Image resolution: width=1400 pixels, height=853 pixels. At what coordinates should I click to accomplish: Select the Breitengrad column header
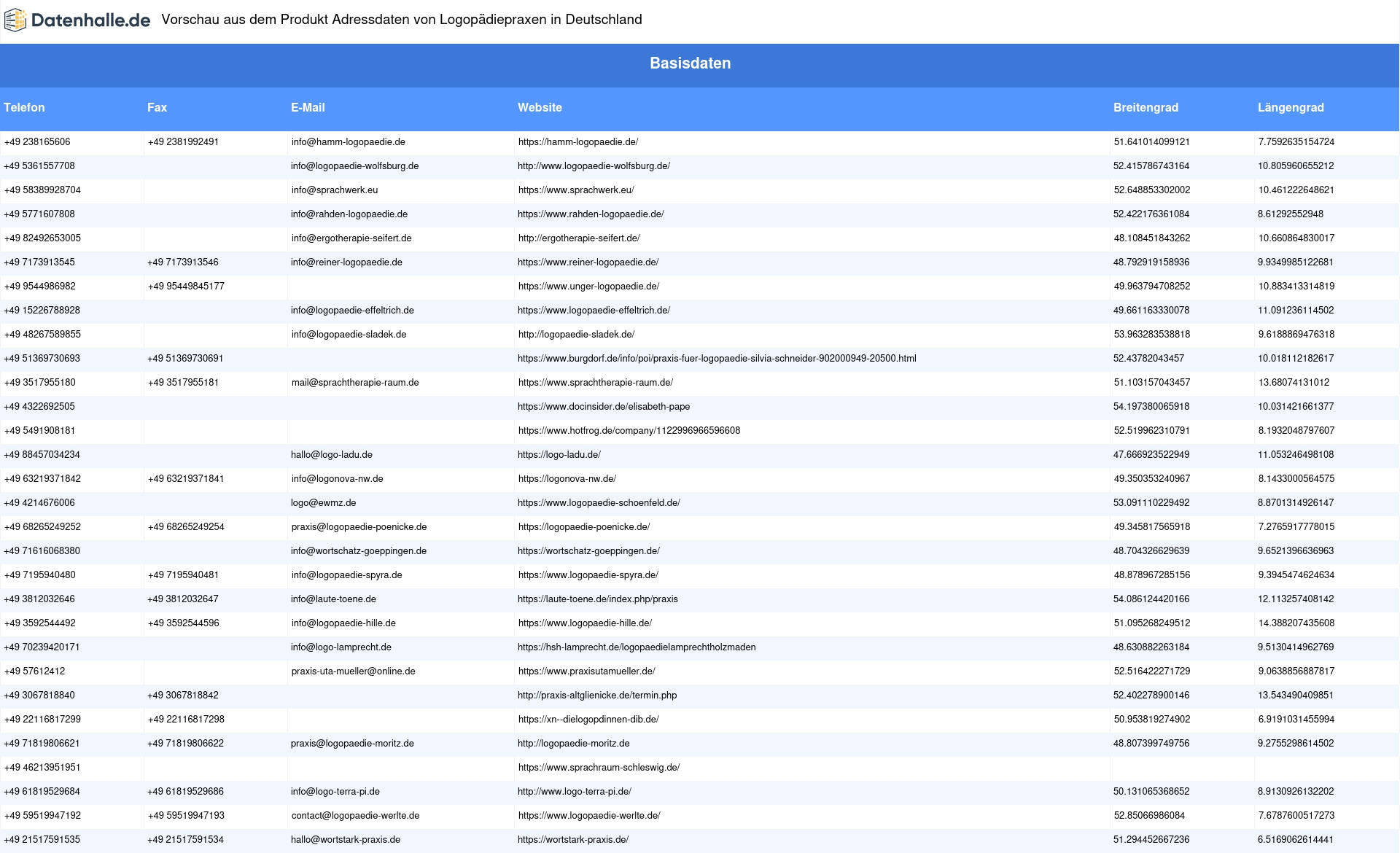click(1146, 107)
